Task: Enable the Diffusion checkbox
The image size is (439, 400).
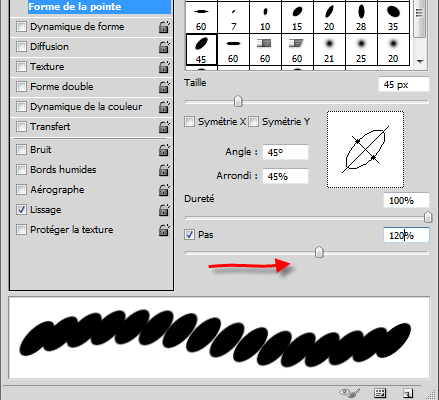Action: (x=21, y=47)
